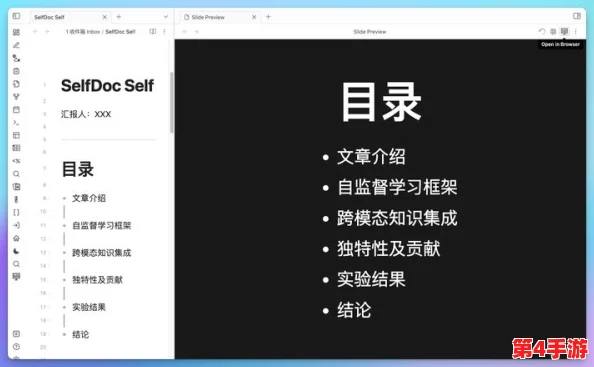This screenshot has width=594, height=367.
Task: Show slide grid overview icon
Action: tap(553, 31)
